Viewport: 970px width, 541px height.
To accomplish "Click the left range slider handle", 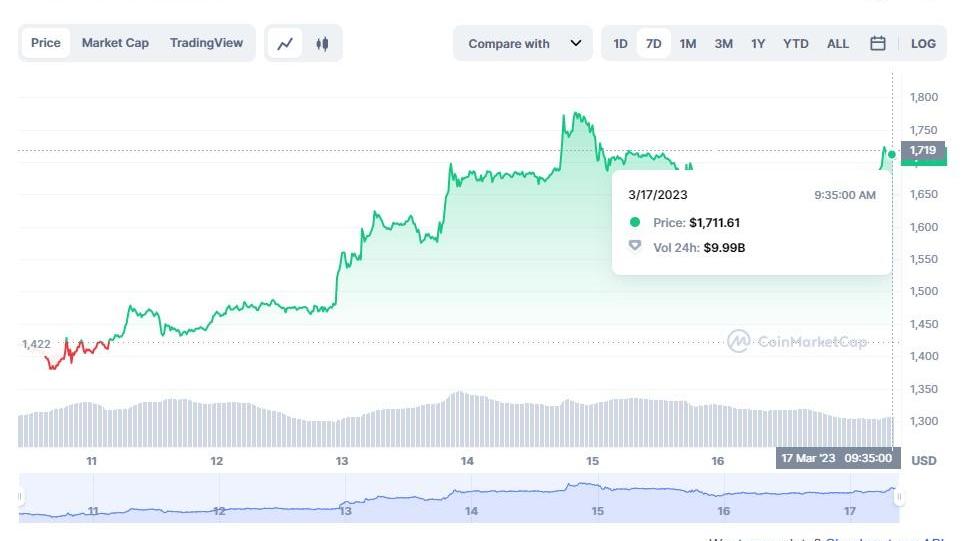I will [x=20, y=497].
